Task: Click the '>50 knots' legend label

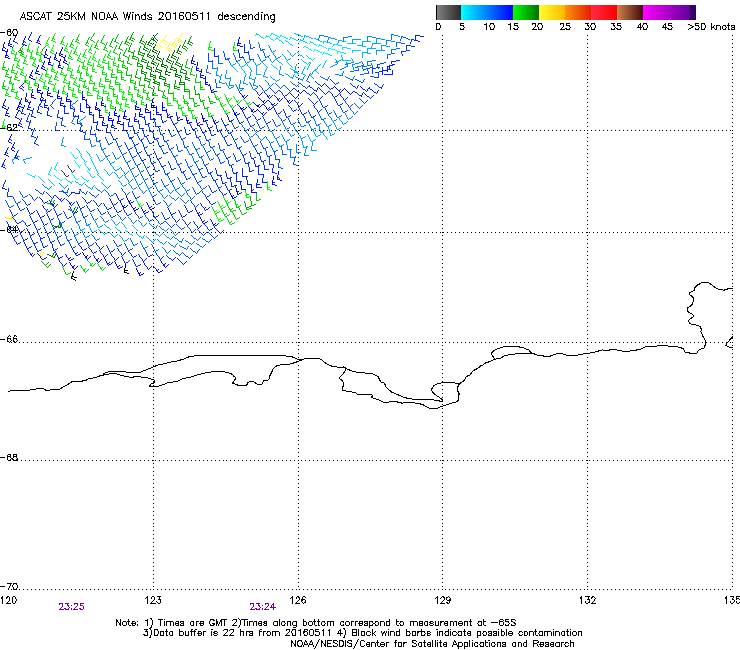Action: tap(711, 27)
